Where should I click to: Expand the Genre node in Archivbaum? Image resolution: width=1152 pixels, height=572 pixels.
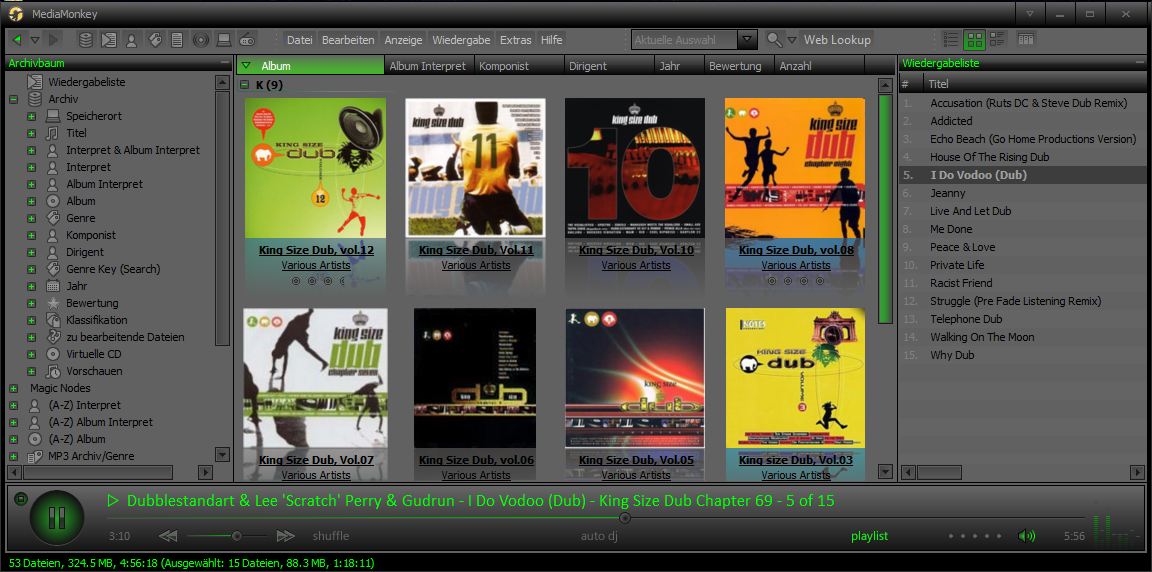pos(31,218)
